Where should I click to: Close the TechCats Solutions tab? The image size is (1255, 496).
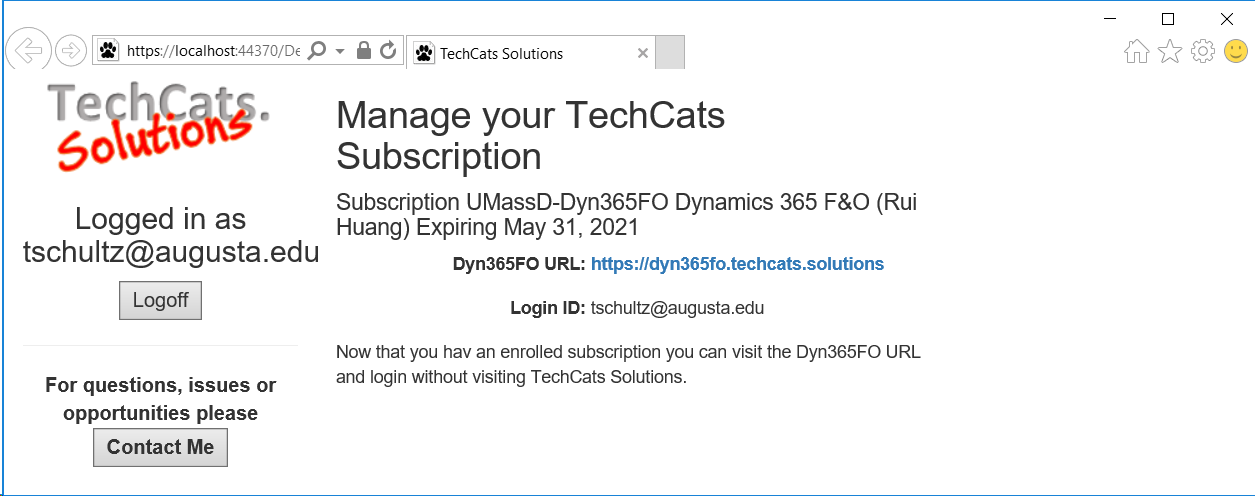(643, 54)
